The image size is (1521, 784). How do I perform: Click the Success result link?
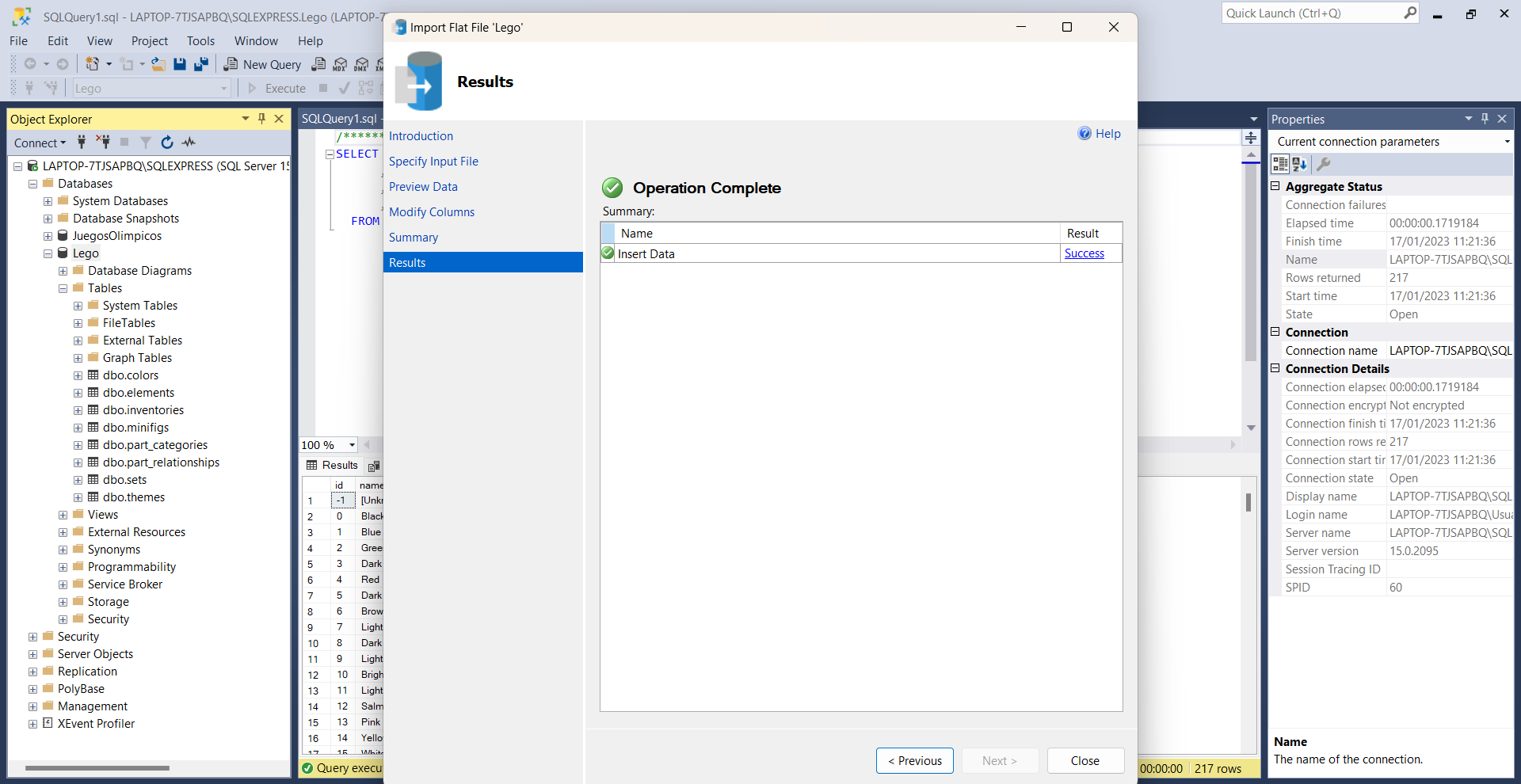(1084, 253)
